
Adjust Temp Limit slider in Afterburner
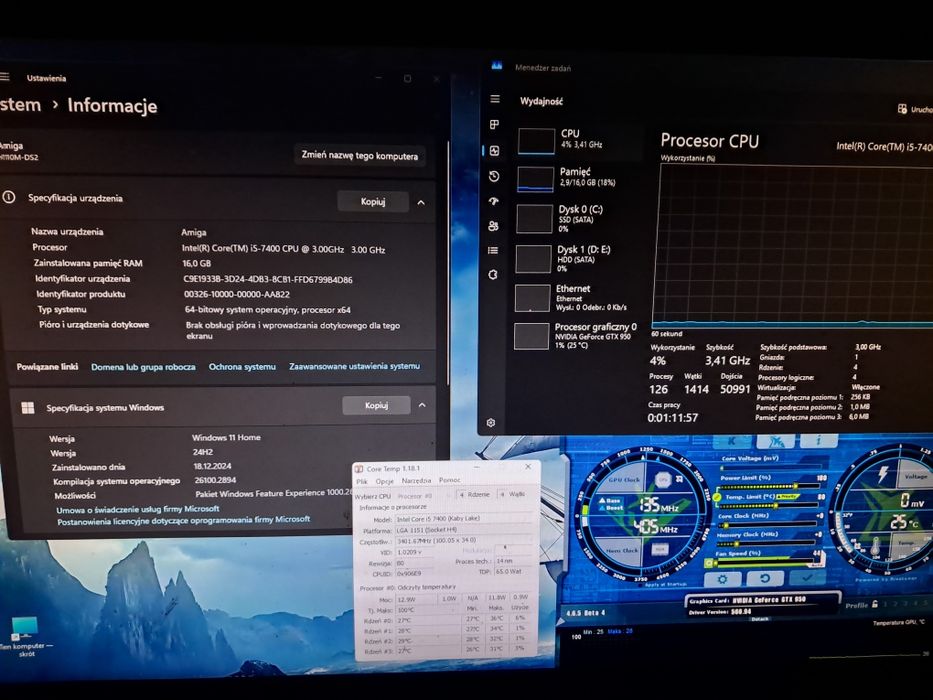click(768, 505)
